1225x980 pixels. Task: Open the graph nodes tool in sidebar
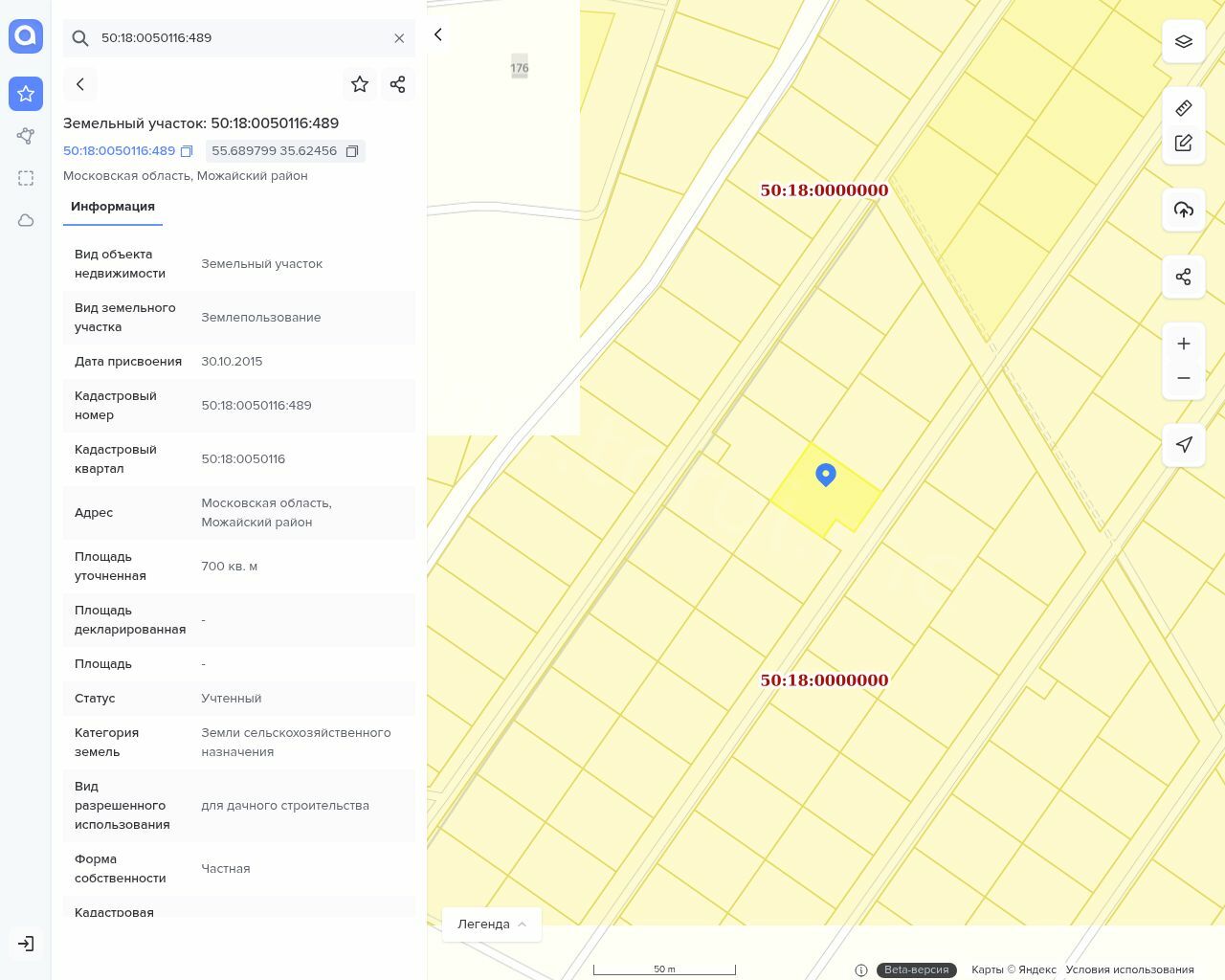pos(26,136)
